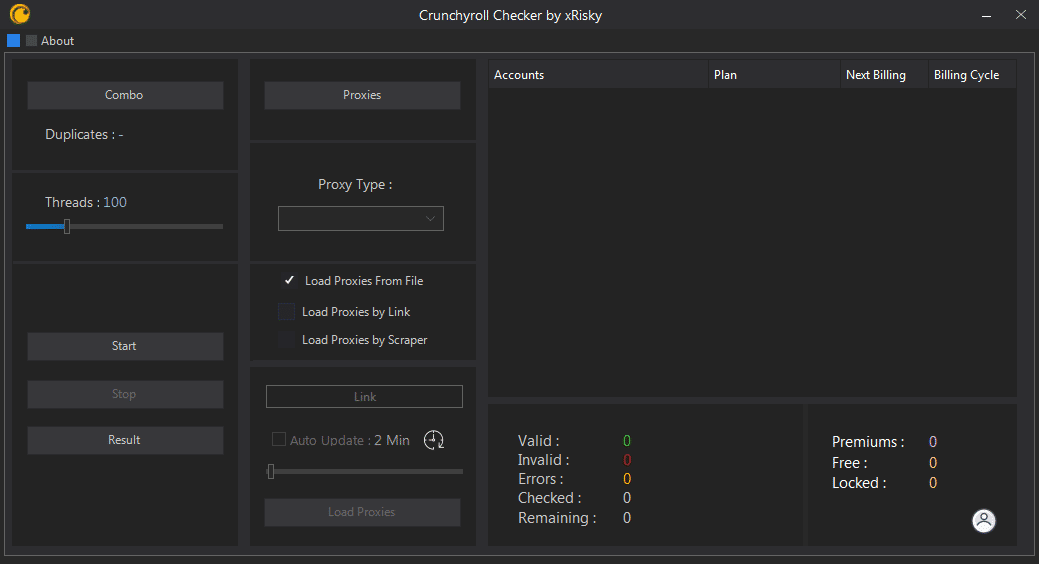The height and width of the screenshot is (564, 1039).
Task: Sort by the Plan column header
Action: (774, 75)
